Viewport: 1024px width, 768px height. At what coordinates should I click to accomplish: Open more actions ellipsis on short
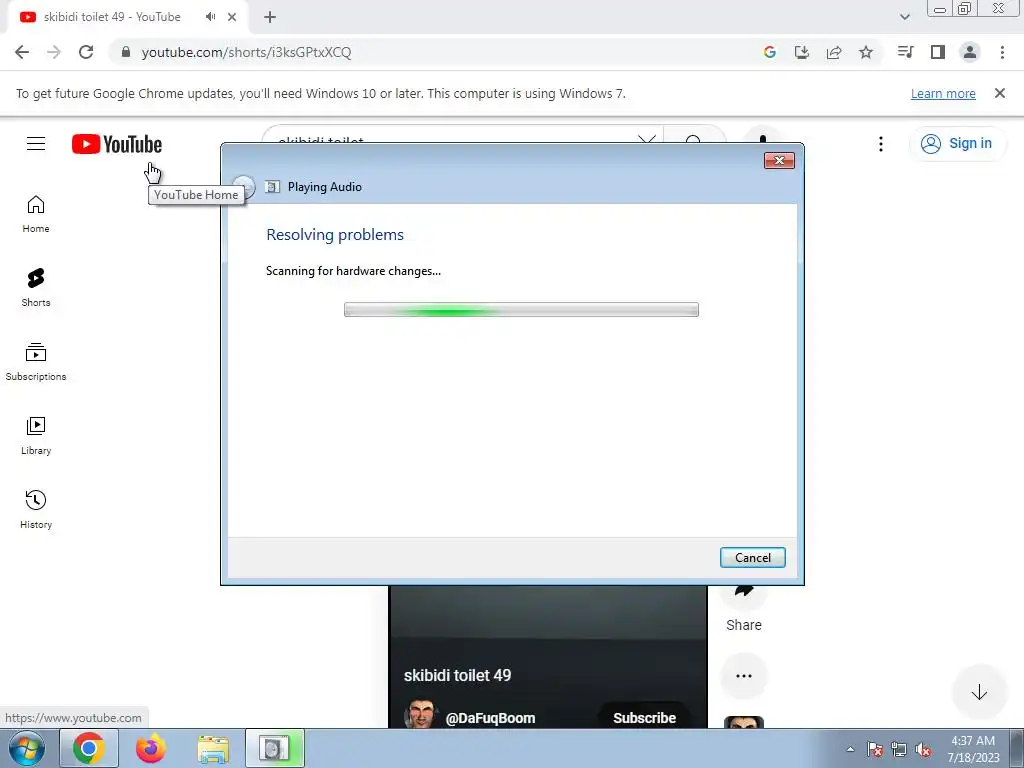click(x=744, y=676)
